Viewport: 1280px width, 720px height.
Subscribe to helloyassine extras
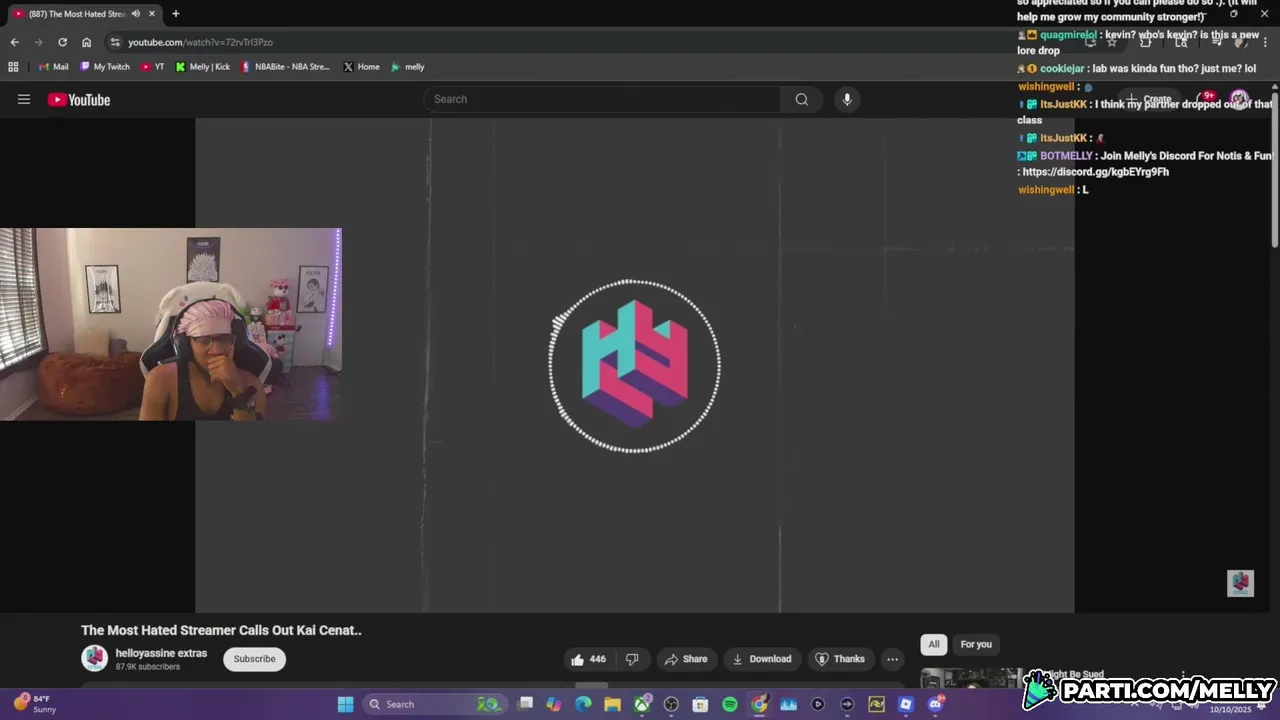coord(254,659)
